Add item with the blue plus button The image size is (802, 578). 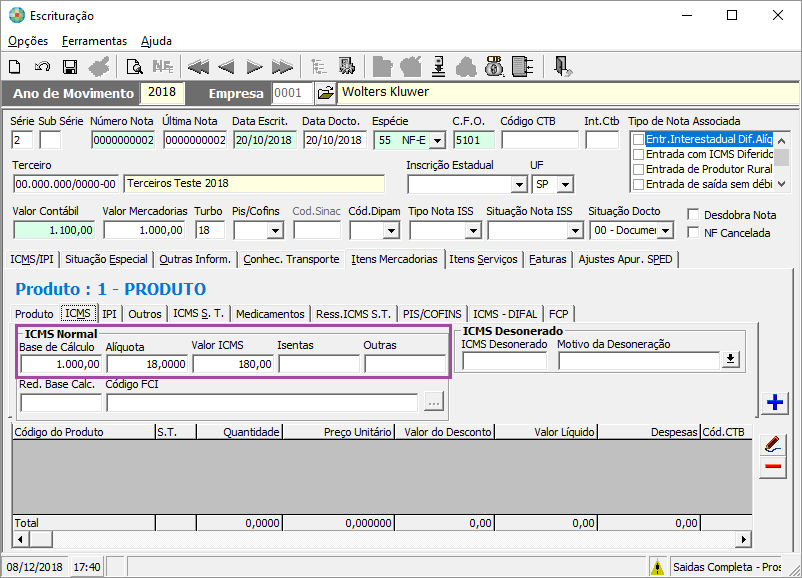774,403
